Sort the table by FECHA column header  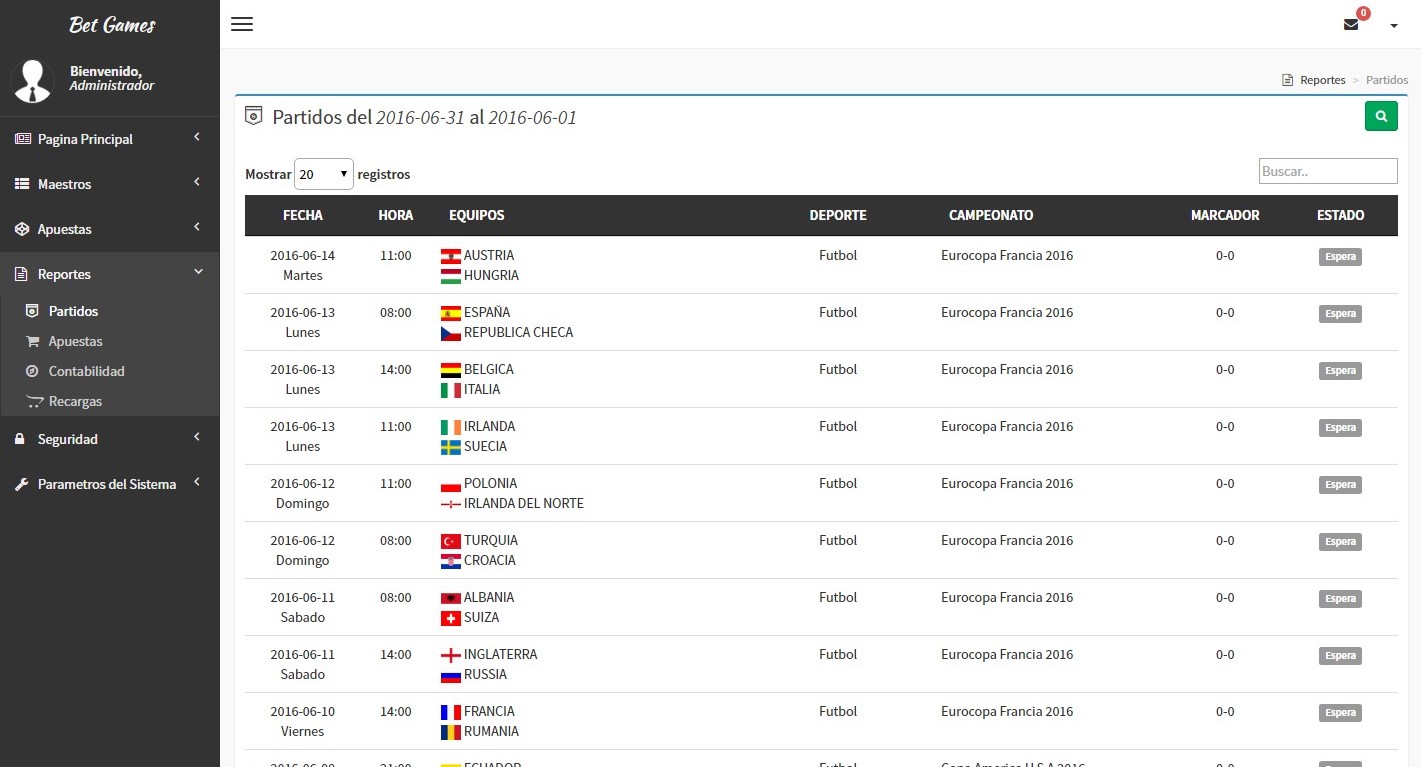tap(303, 215)
